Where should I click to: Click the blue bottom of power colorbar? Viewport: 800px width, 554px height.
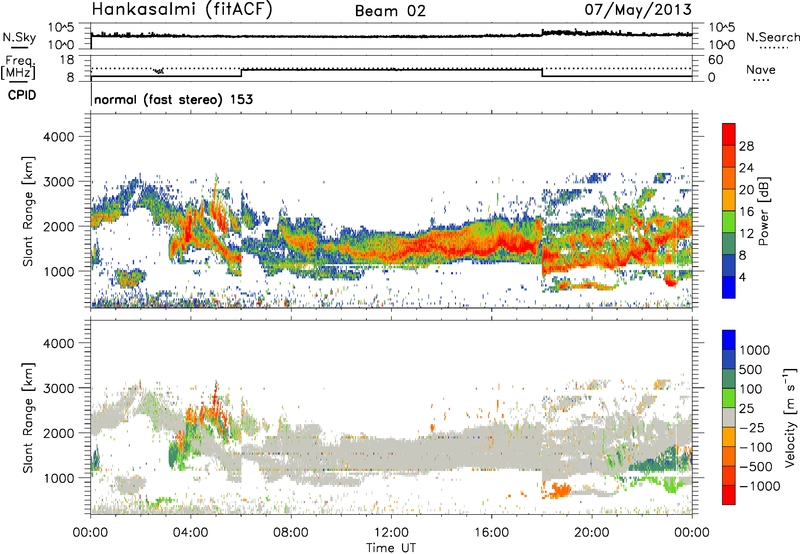point(729,290)
